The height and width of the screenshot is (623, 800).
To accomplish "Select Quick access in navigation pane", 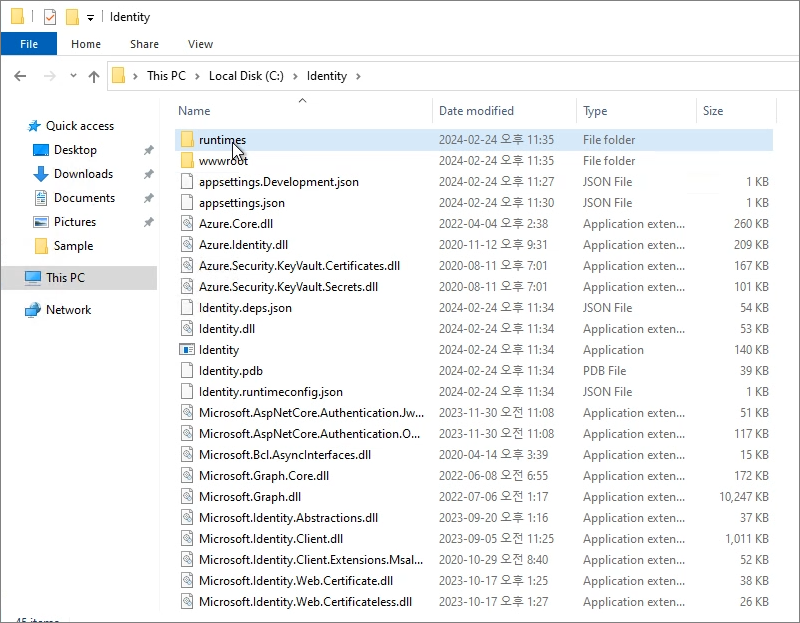I will point(80,126).
